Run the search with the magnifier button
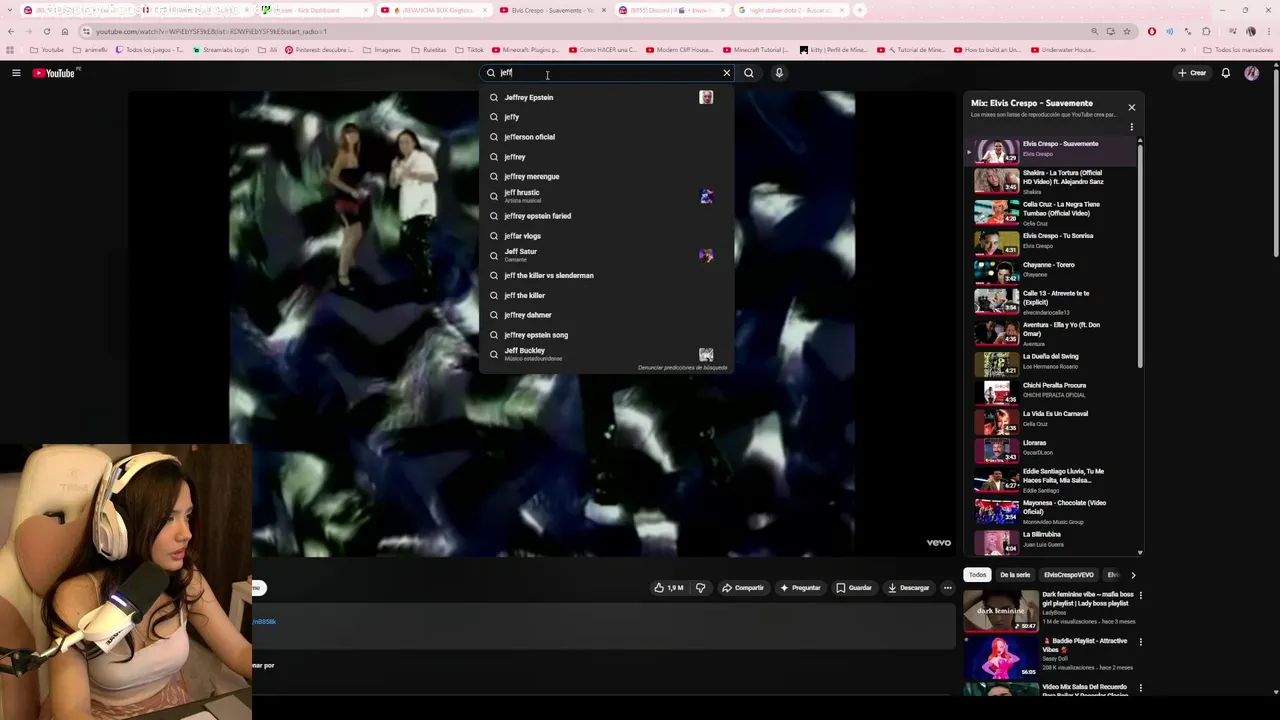 [x=749, y=73]
